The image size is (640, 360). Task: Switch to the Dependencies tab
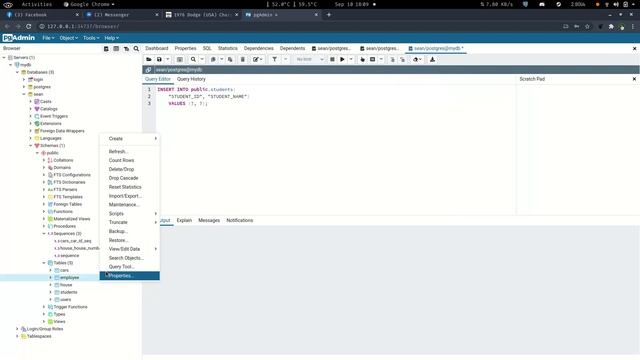[259, 49]
